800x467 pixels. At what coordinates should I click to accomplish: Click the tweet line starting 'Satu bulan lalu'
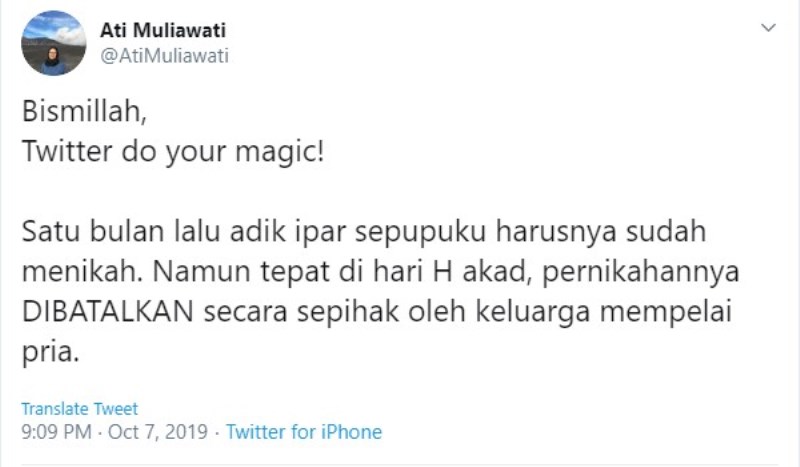point(364,232)
